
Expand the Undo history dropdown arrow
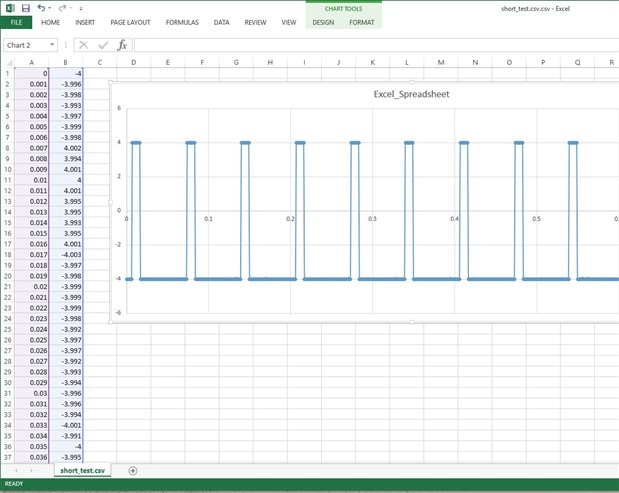pos(52,8)
